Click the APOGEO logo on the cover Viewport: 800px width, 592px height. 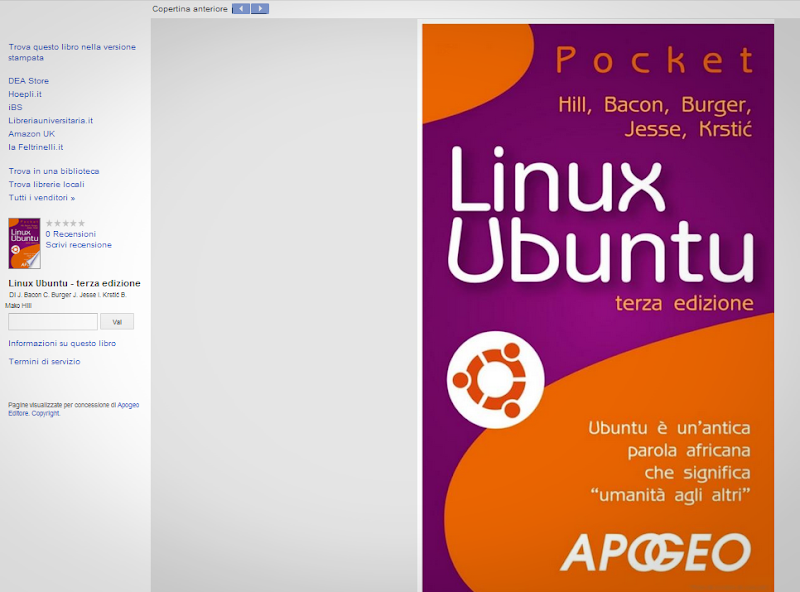656,552
